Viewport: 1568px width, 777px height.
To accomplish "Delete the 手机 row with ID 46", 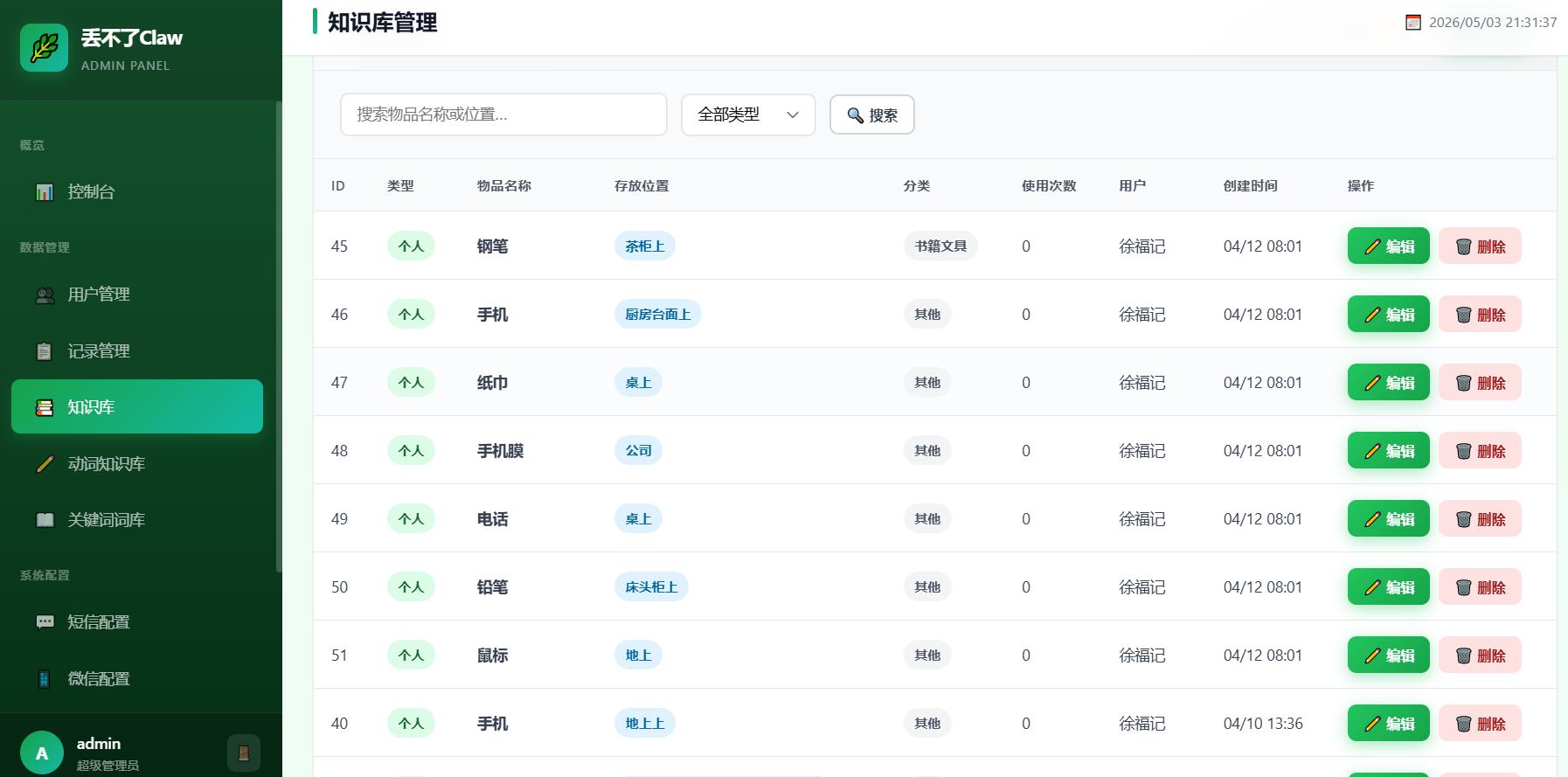I will 1480,314.
